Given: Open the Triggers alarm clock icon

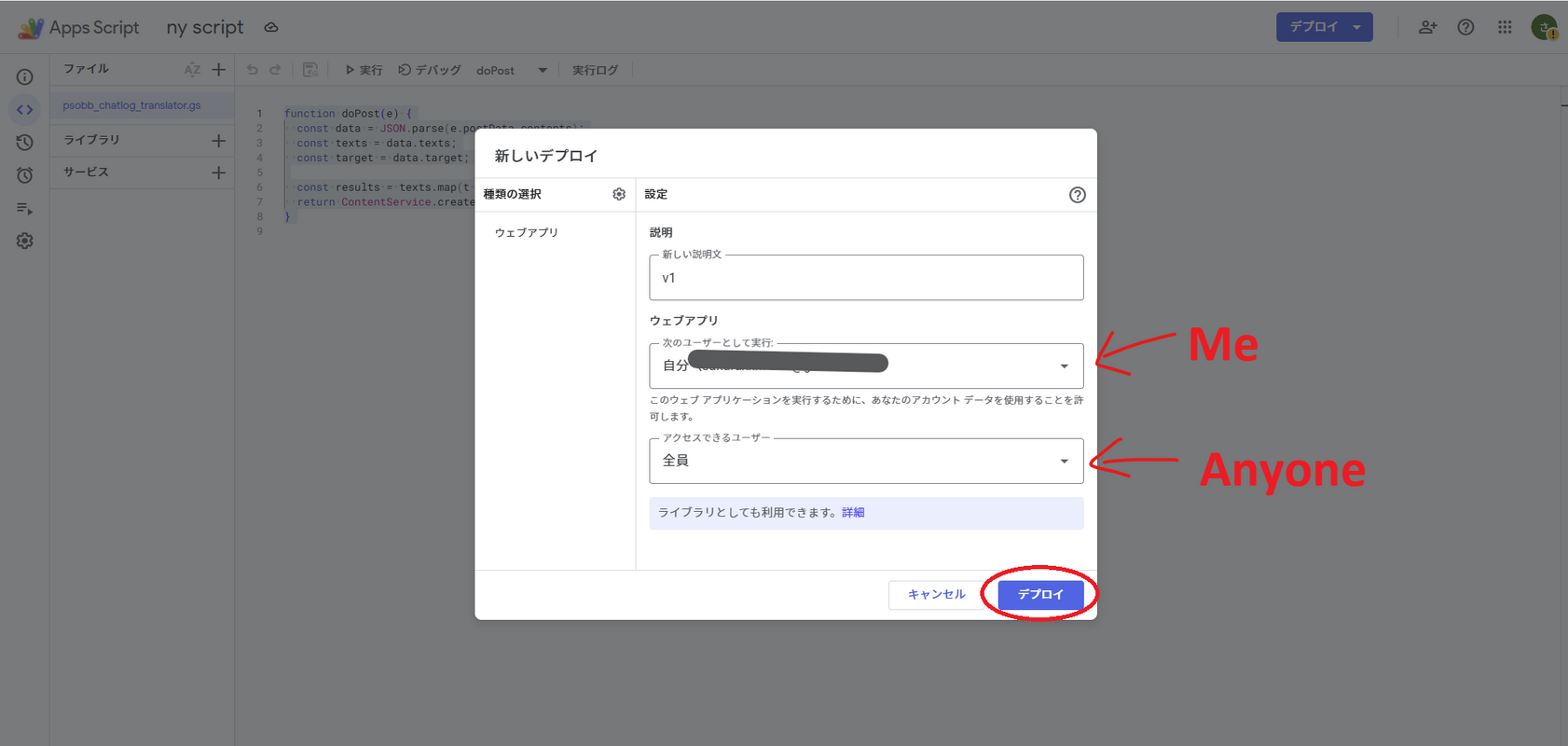Looking at the screenshot, I should click(x=25, y=175).
